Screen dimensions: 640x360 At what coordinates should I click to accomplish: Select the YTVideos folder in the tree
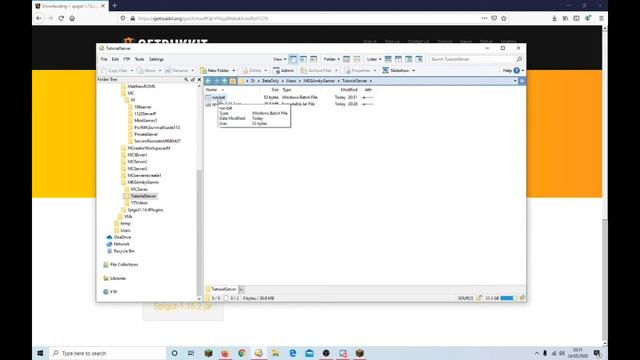[x=139, y=203]
